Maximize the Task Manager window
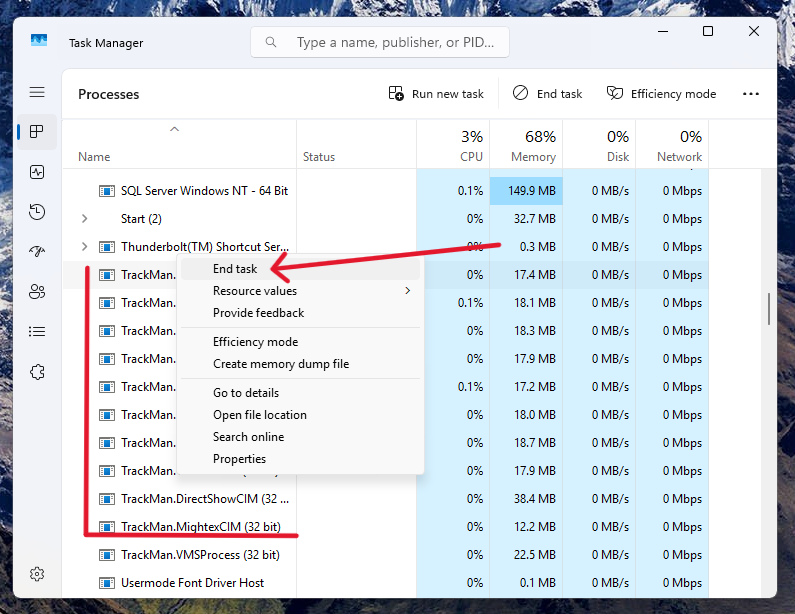The height and width of the screenshot is (614, 795). tap(708, 31)
